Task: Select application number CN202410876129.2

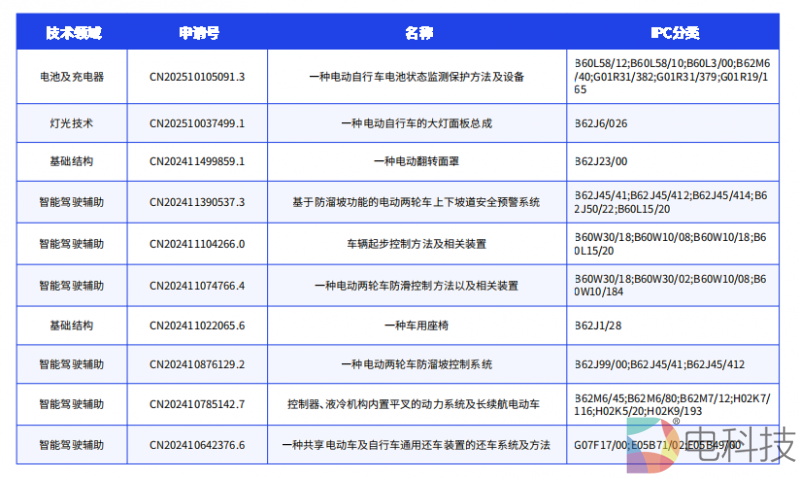Action: (x=197, y=365)
